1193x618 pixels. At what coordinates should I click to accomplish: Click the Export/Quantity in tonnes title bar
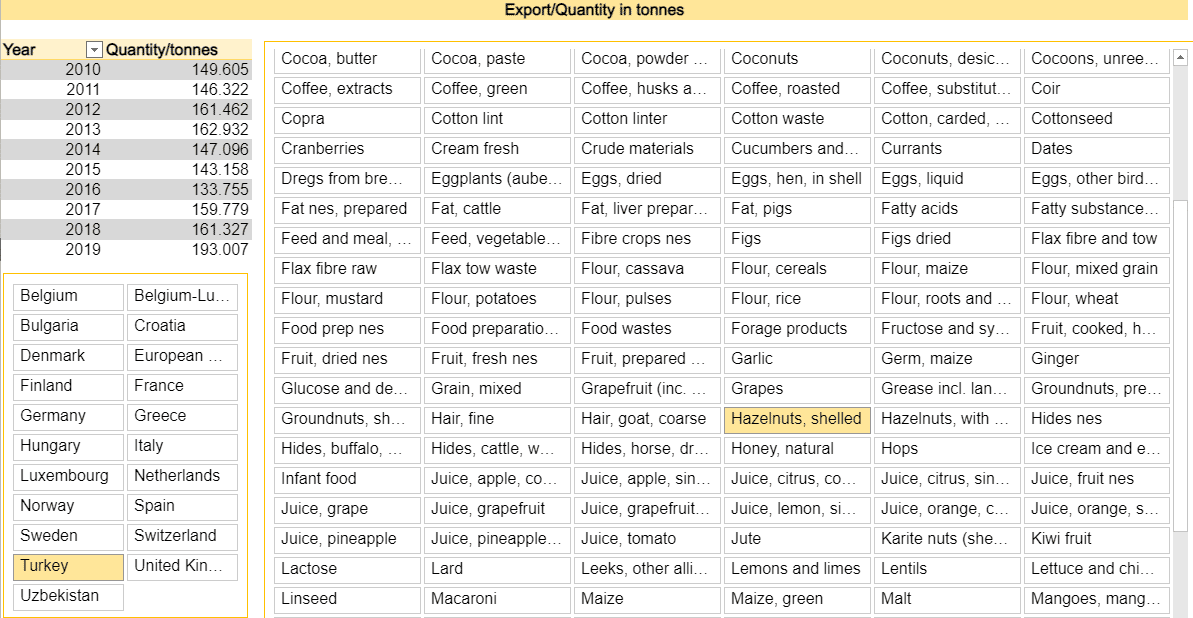(595, 10)
